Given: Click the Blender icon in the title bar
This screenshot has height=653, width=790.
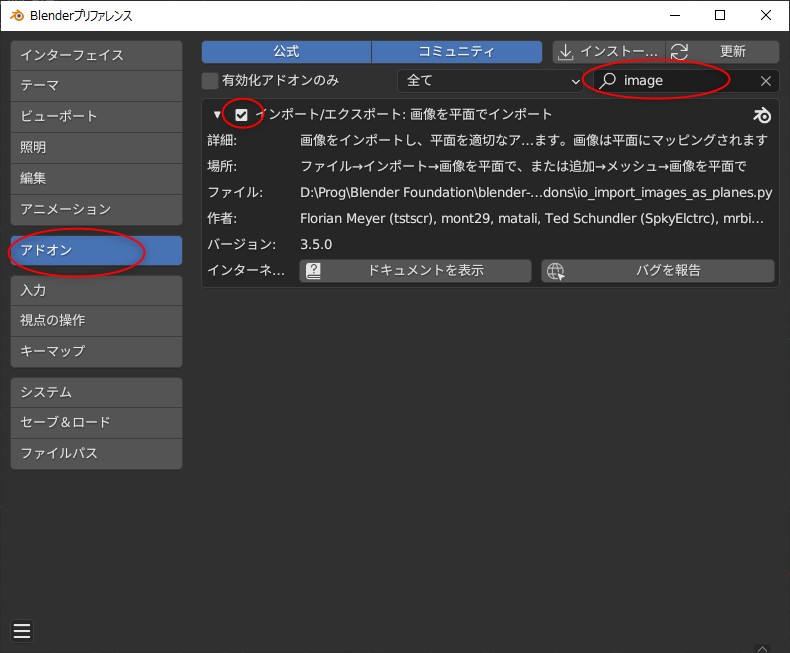Looking at the screenshot, I should coord(16,15).
